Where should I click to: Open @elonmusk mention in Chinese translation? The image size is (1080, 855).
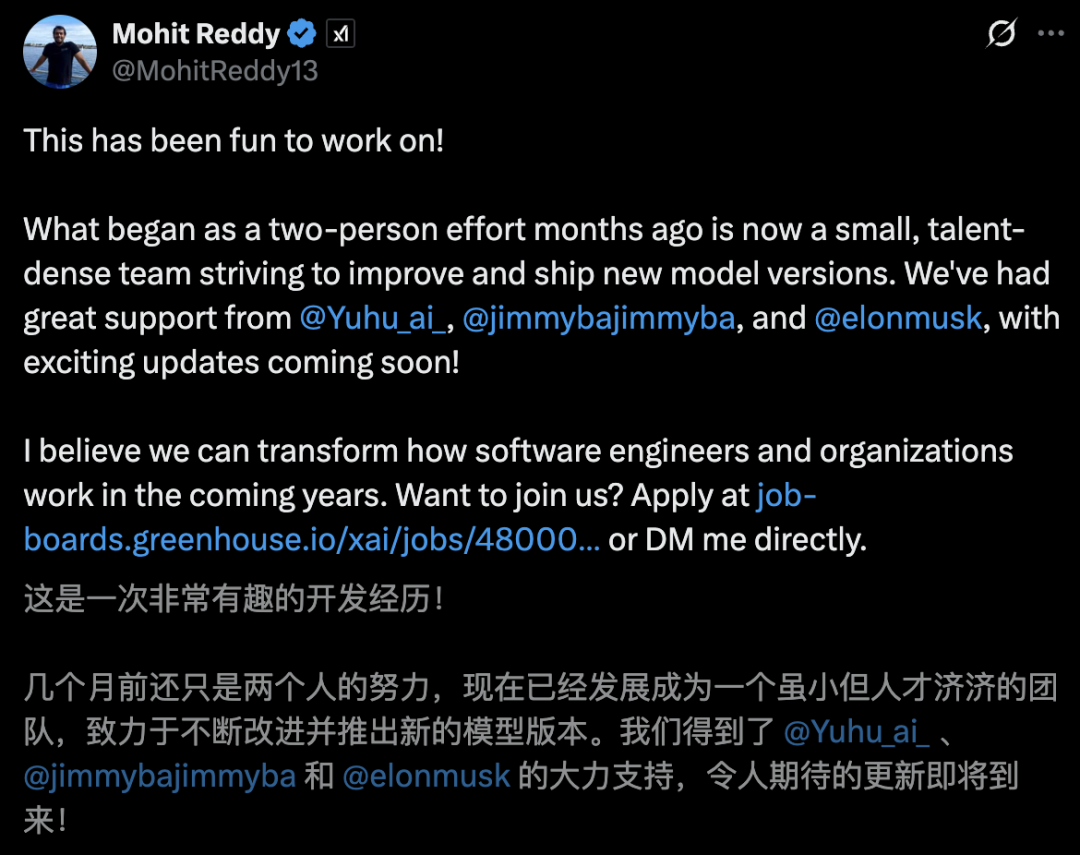pyautogui.click(x=426, y=776)
